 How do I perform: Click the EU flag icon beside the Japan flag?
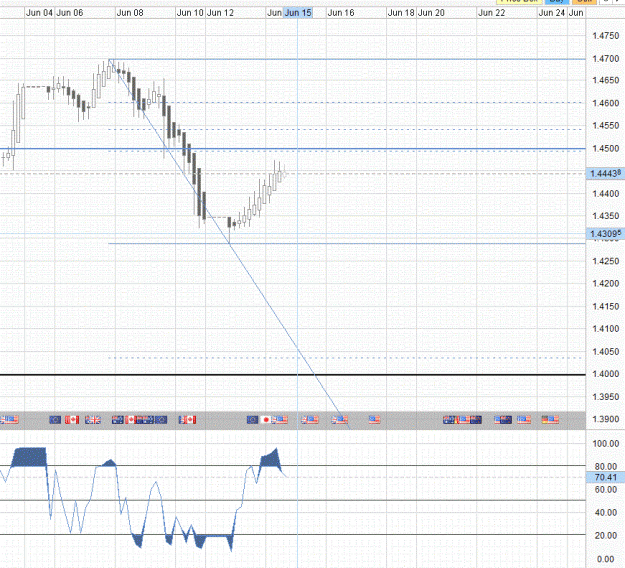pyautogui.click(x=253, y=420)
